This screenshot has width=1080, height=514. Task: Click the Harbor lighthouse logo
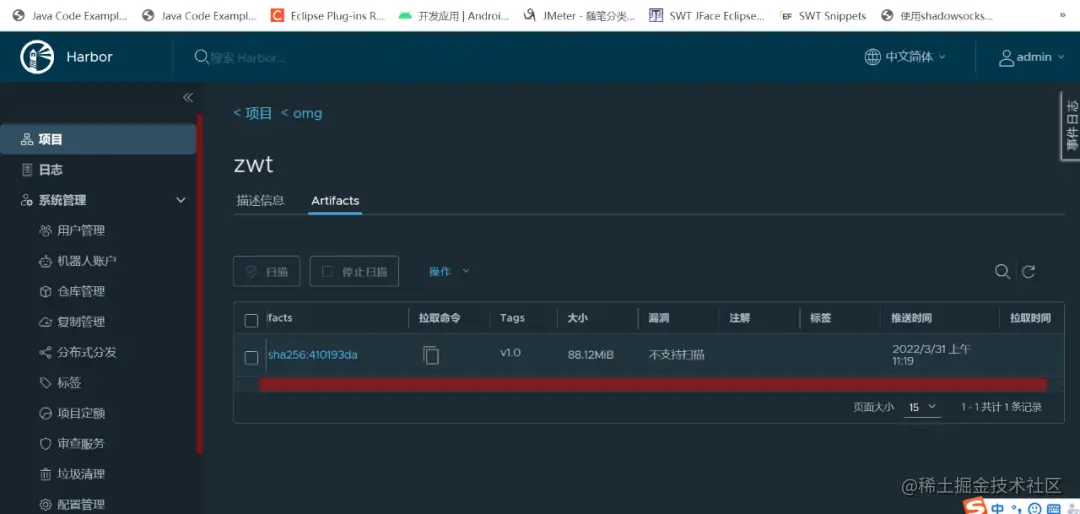[37, 57]
